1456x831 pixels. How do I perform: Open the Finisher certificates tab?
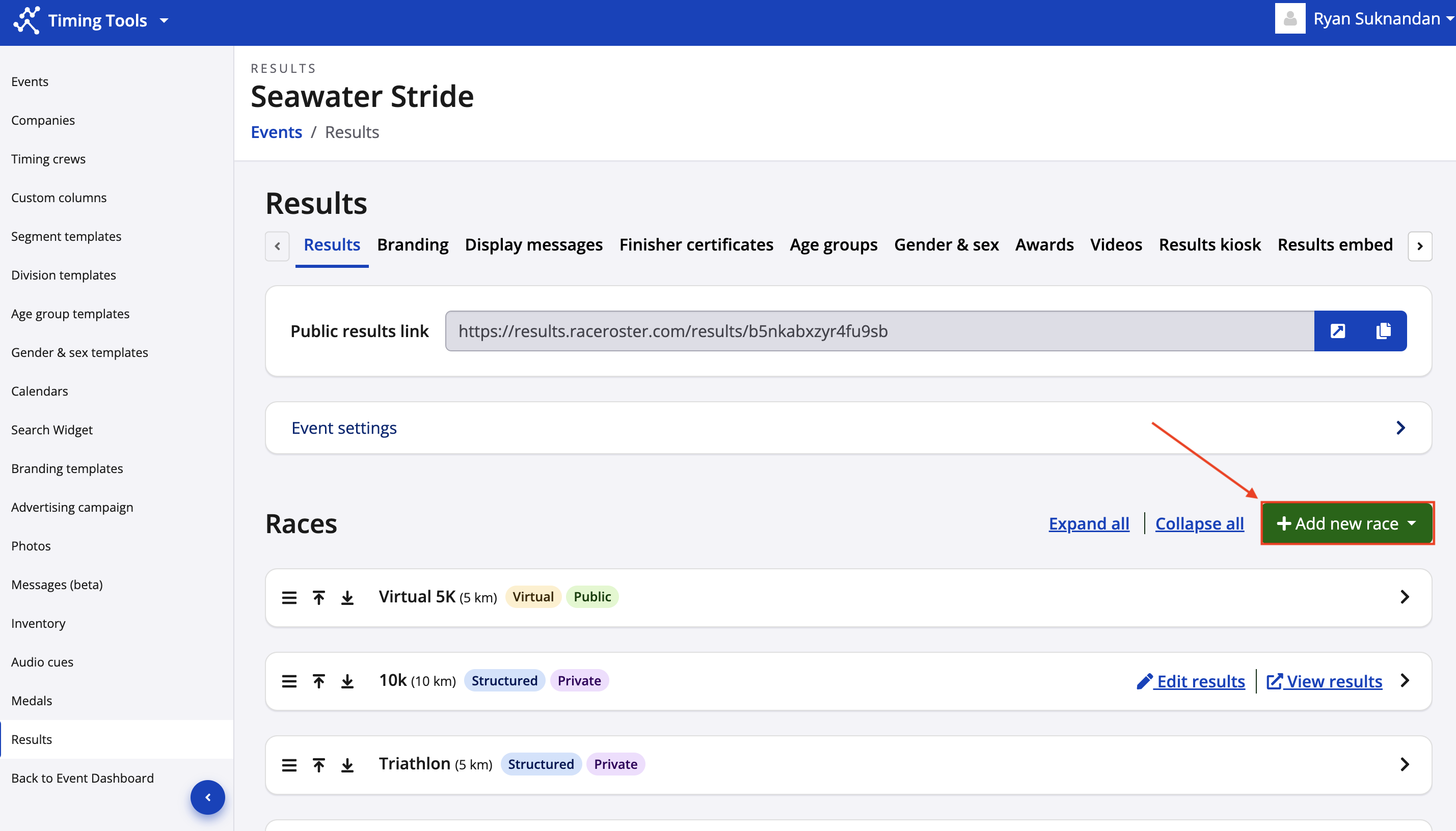point(695,245)
